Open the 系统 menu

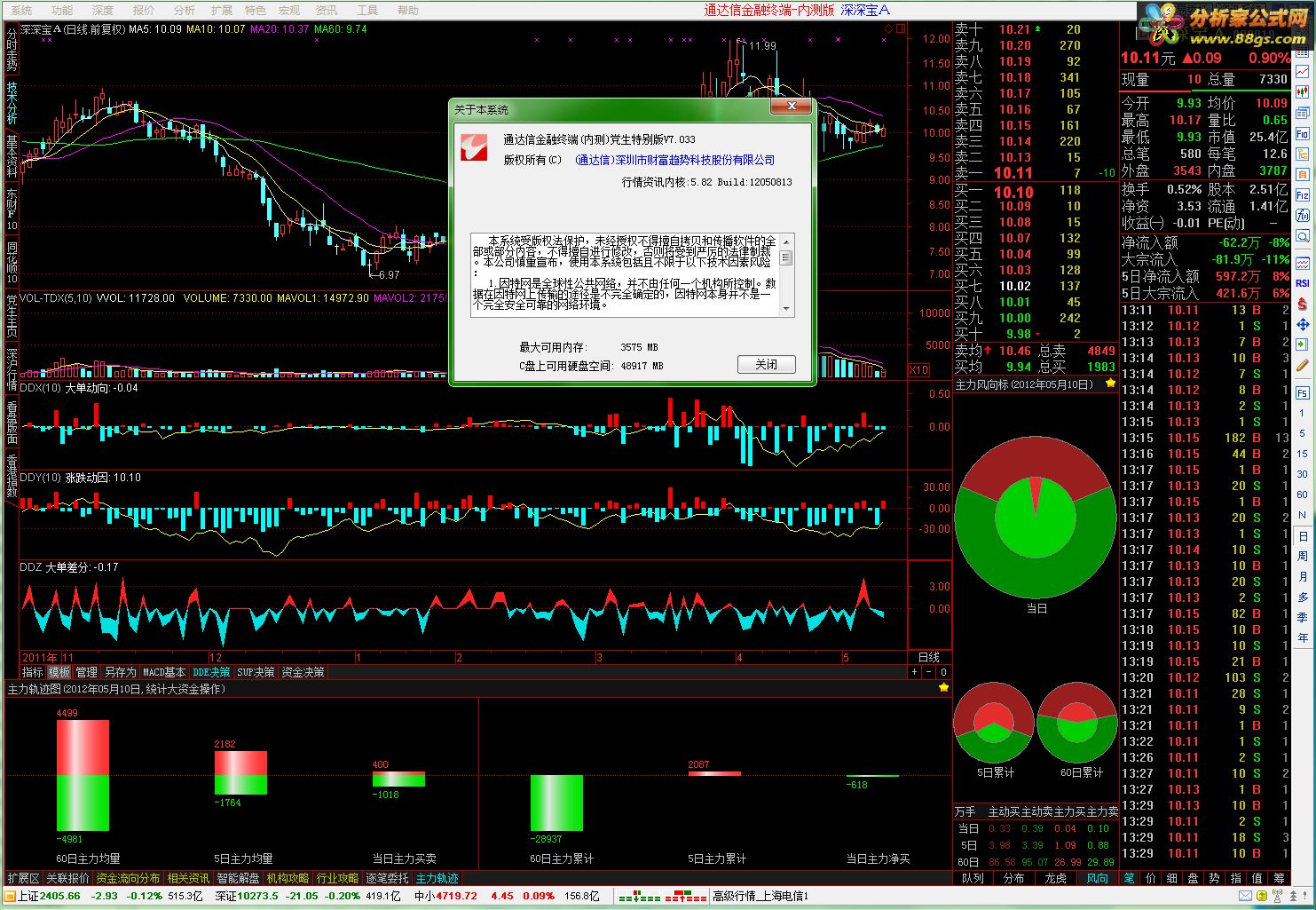pos(21,11)
